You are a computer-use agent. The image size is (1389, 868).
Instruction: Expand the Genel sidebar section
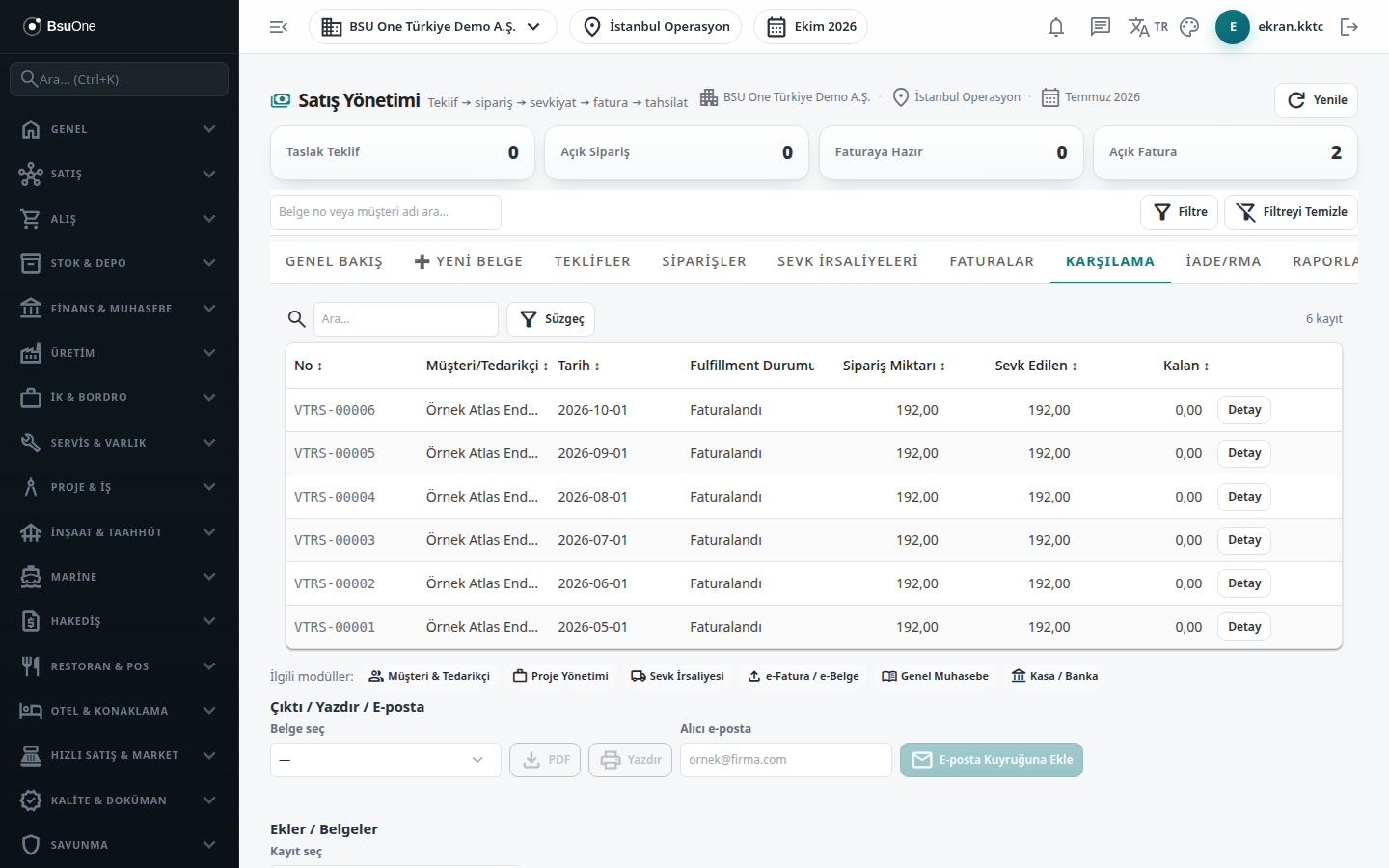(x=120, y=129)
